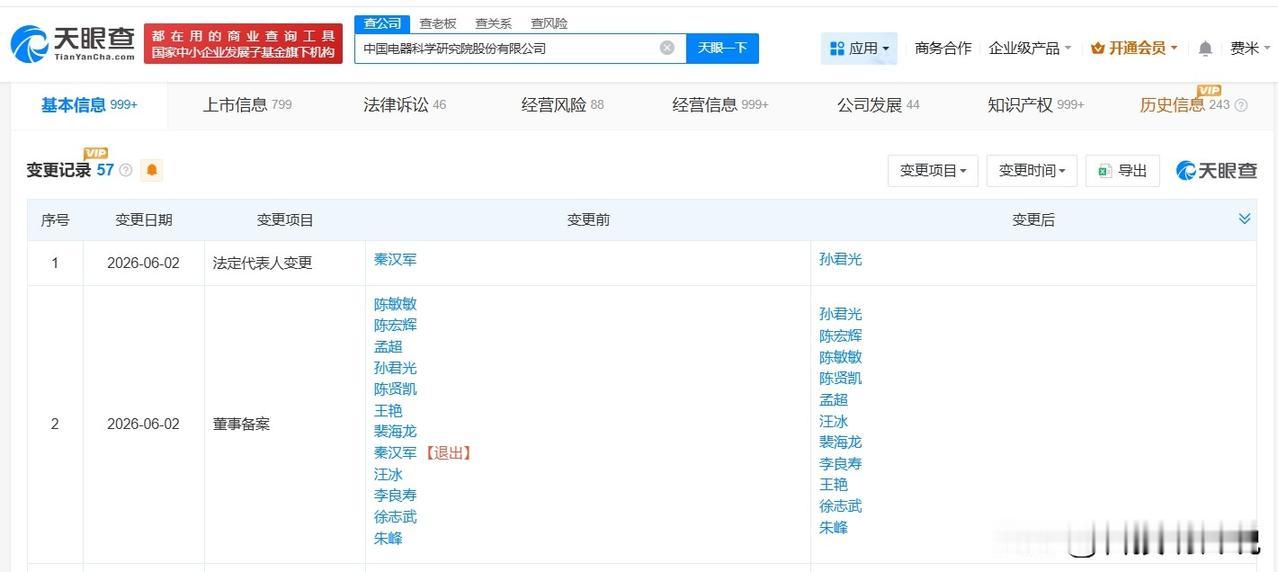Viewport: 1278px width, 572px height.
Task: Open 汪冰 link in 变更后 column
Action: pos(833,421)
